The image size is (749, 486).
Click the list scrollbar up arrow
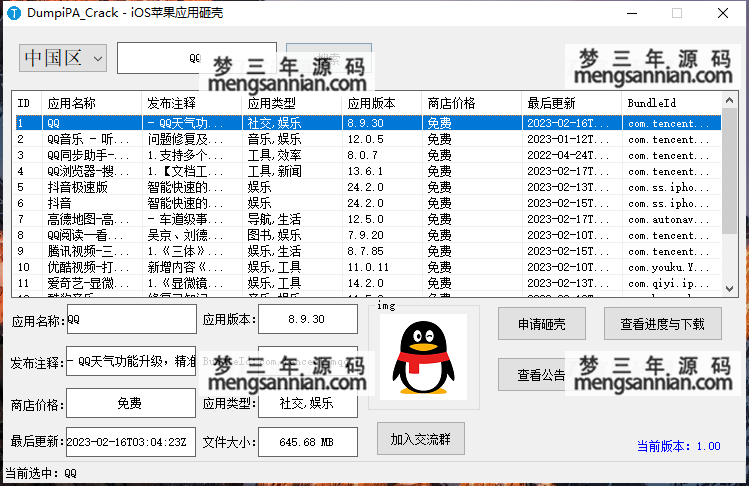click(x=729, y=100)
